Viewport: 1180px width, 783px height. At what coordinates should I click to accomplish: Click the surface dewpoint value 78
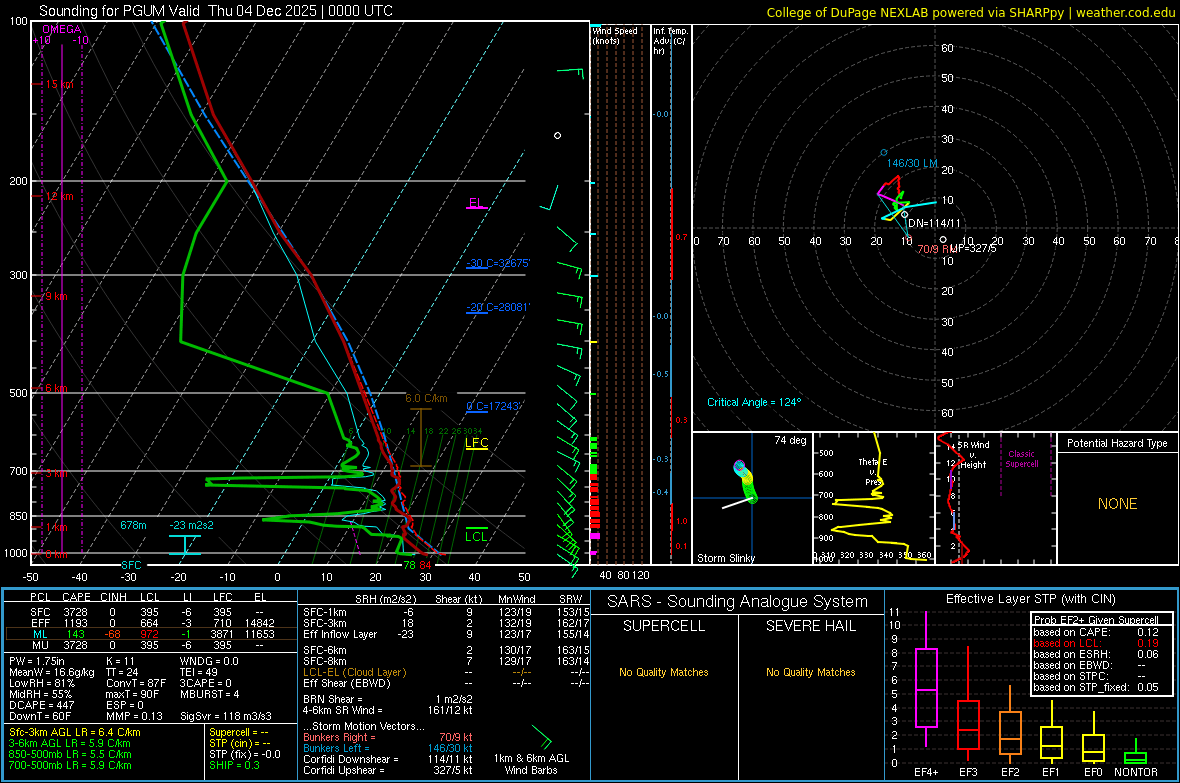[409, 565]
